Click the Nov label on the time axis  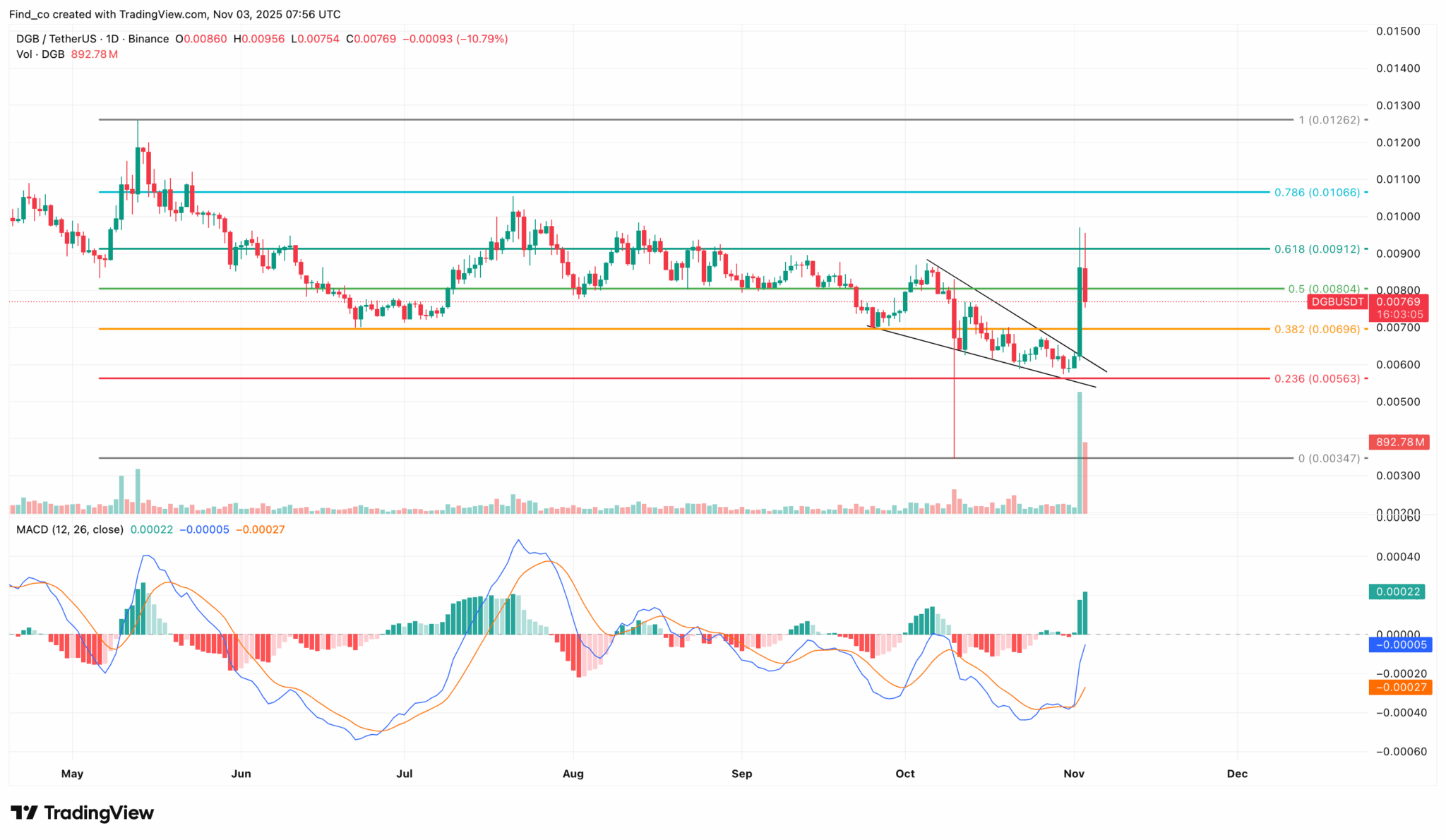click(1074, 774)
